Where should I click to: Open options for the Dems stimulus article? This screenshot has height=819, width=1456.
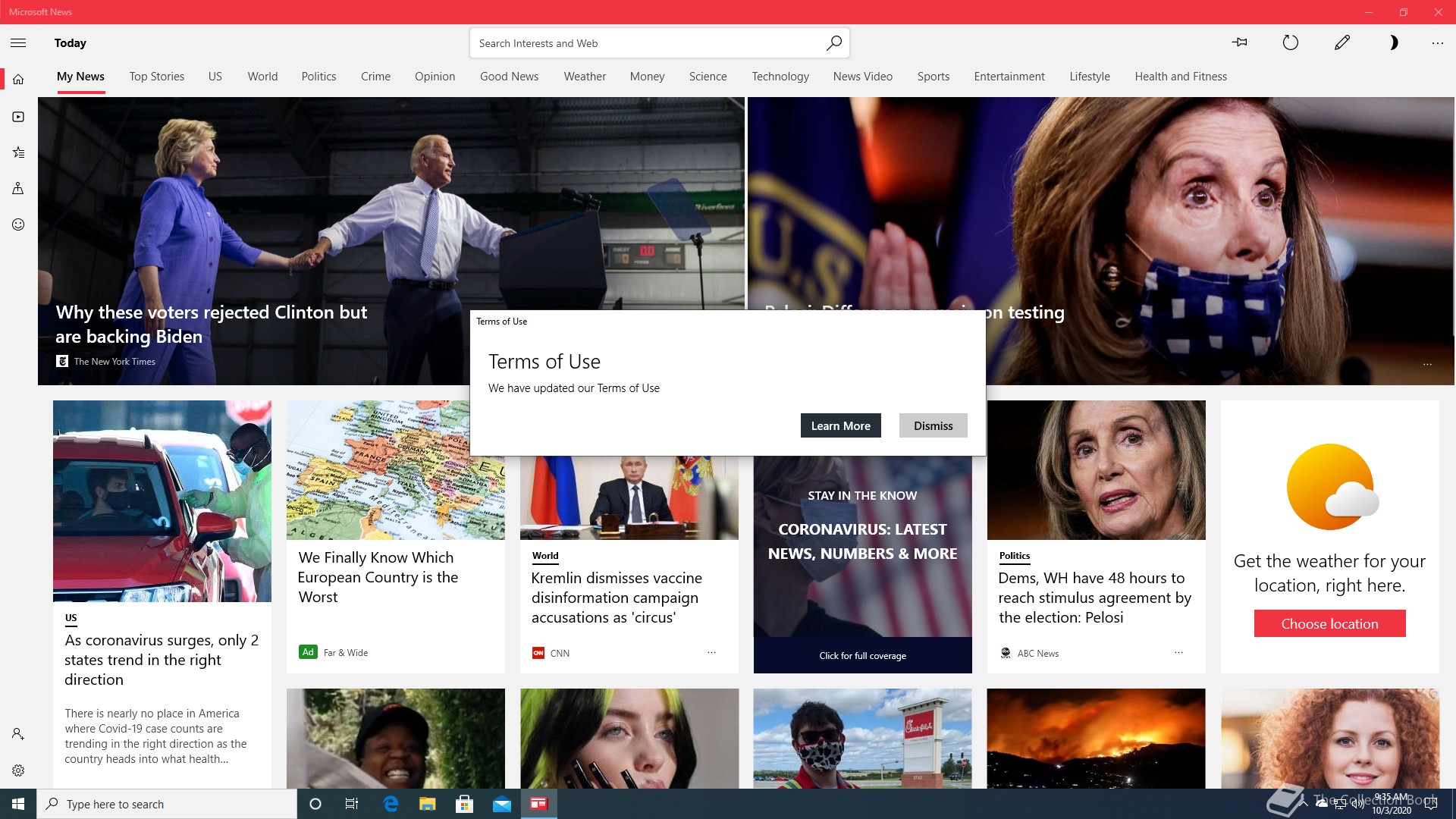tap(1178, 652)
